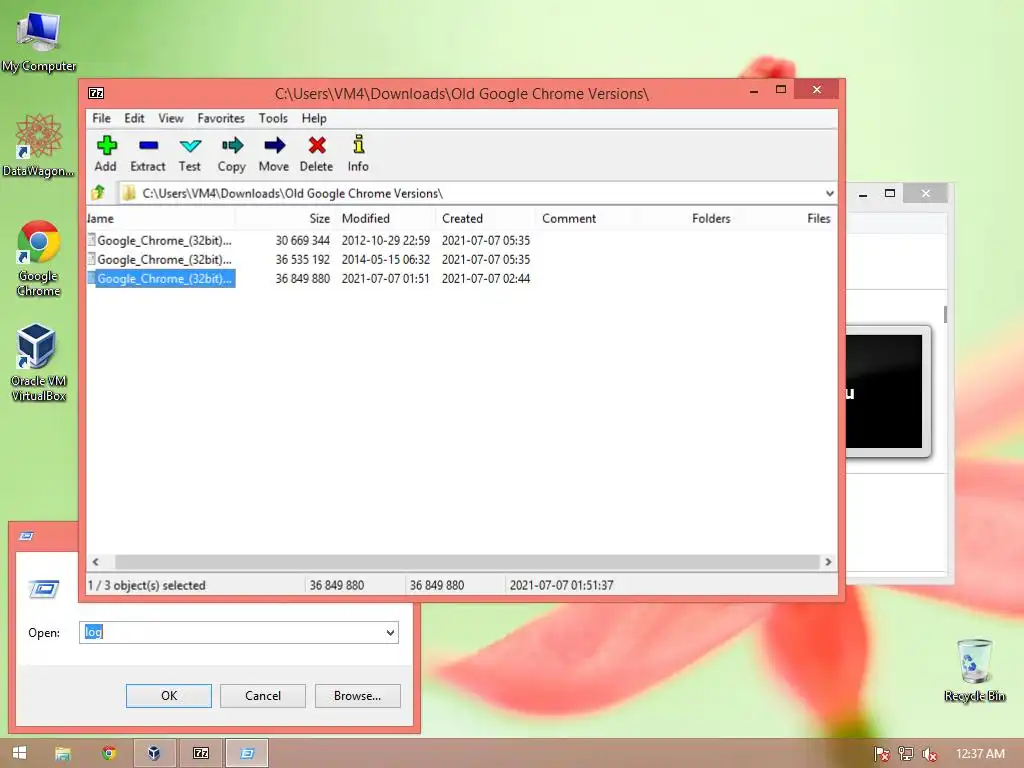Sort by the Created column header
Image resolution: width=1024 pixels, height=768 pixels.
click(x=485, y=219)
